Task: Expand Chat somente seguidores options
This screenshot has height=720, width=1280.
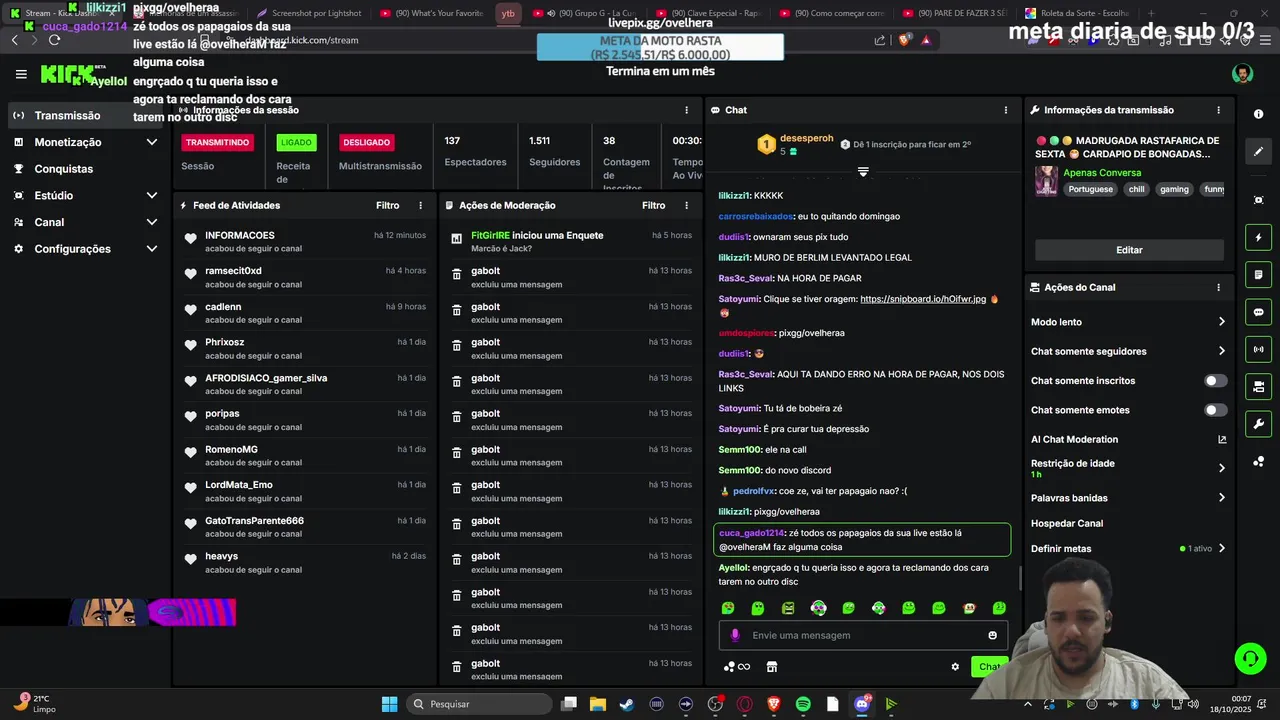Action: click(1221, 351)
